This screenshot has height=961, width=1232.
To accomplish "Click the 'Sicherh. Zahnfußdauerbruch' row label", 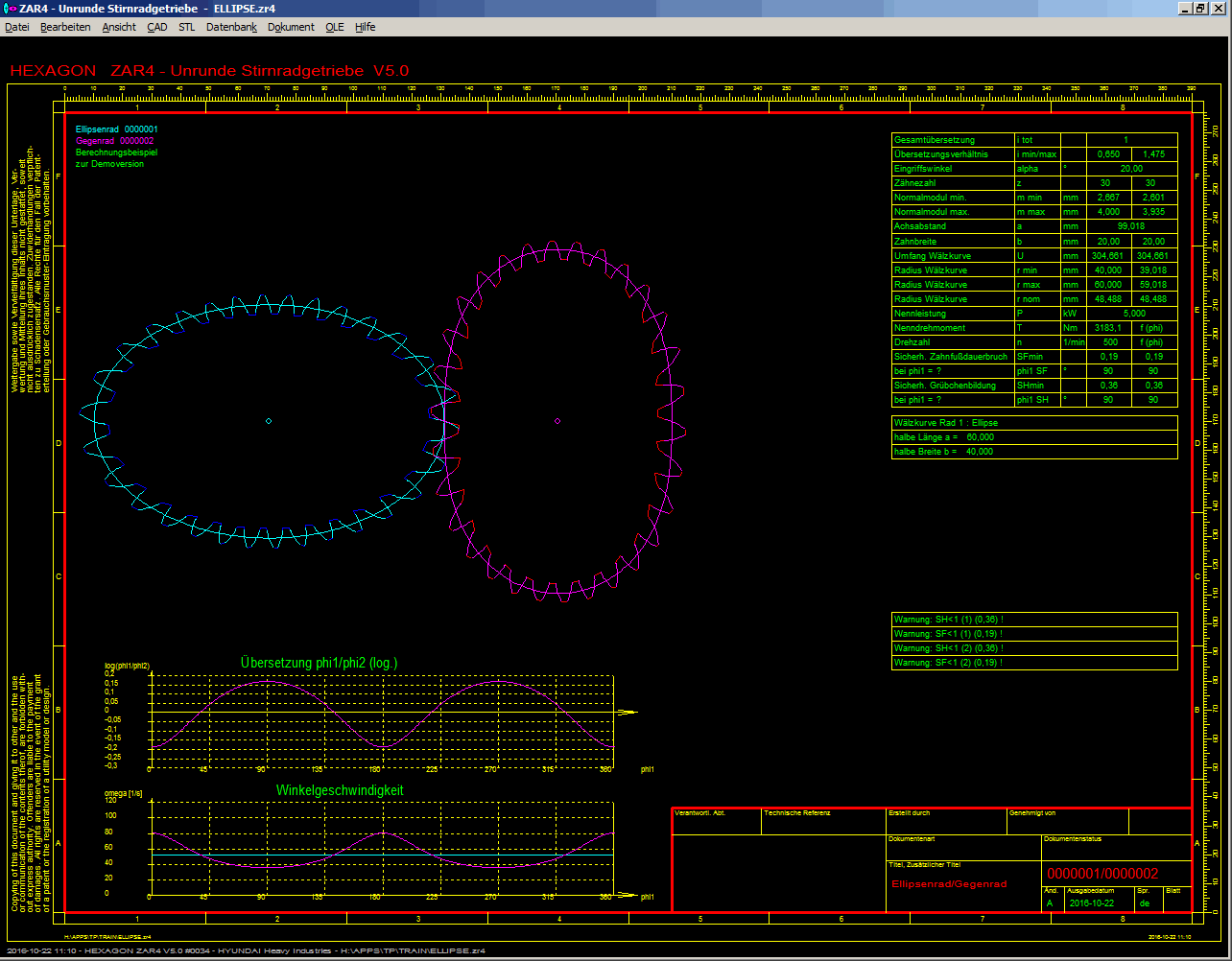I will [950, 356].
